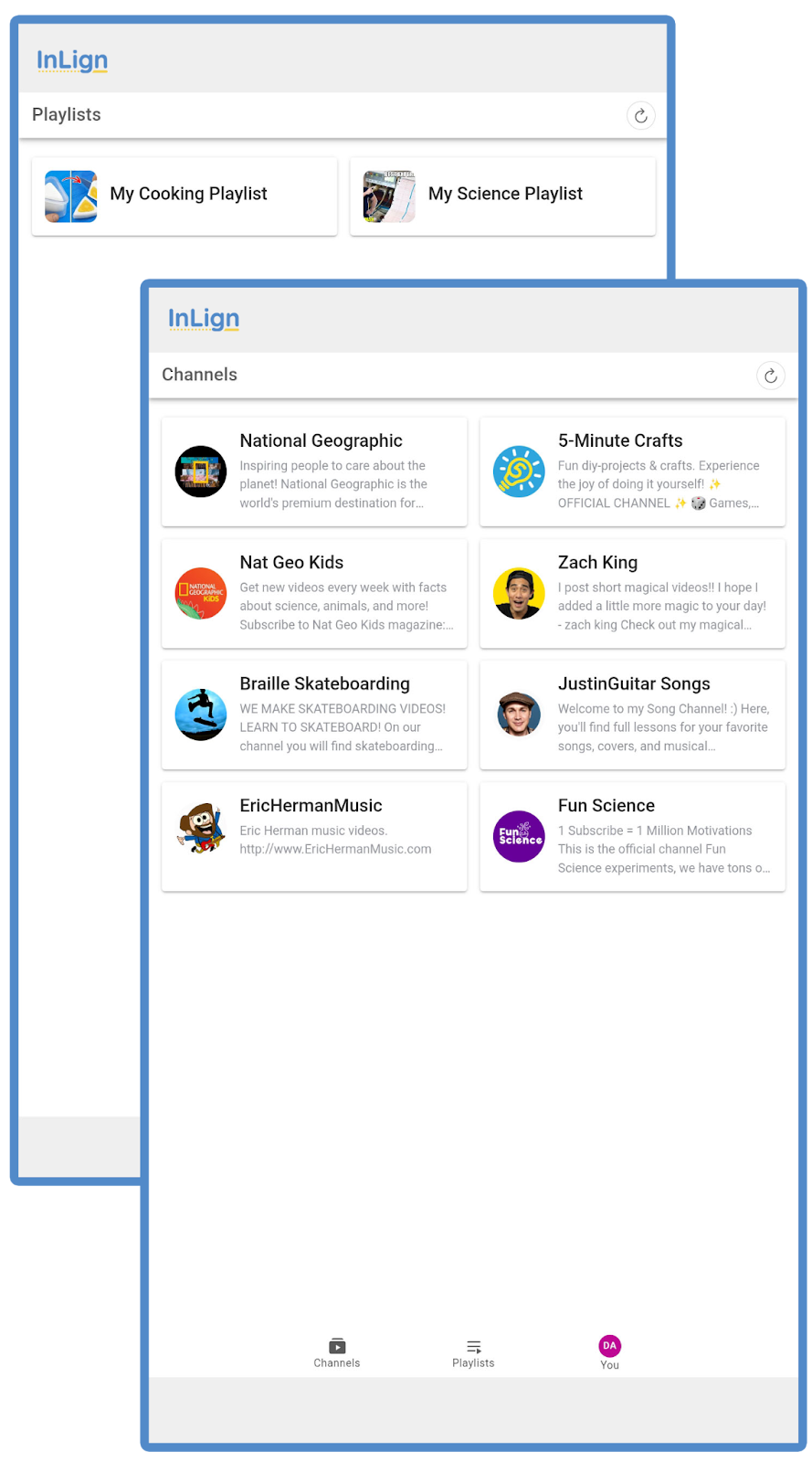Click Zach King channel avatar

coord(519,593)
